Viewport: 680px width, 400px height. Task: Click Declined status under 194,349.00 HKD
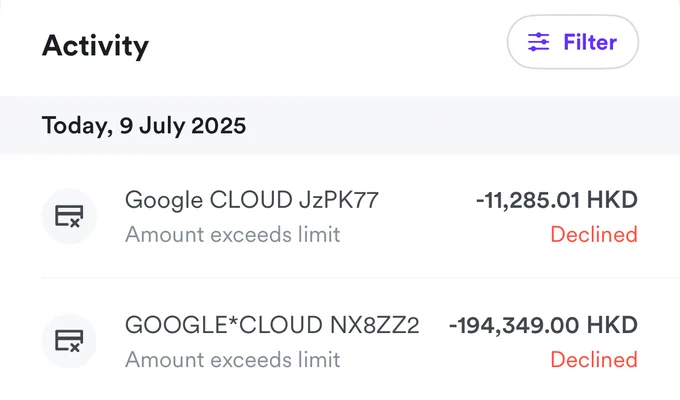594,360
